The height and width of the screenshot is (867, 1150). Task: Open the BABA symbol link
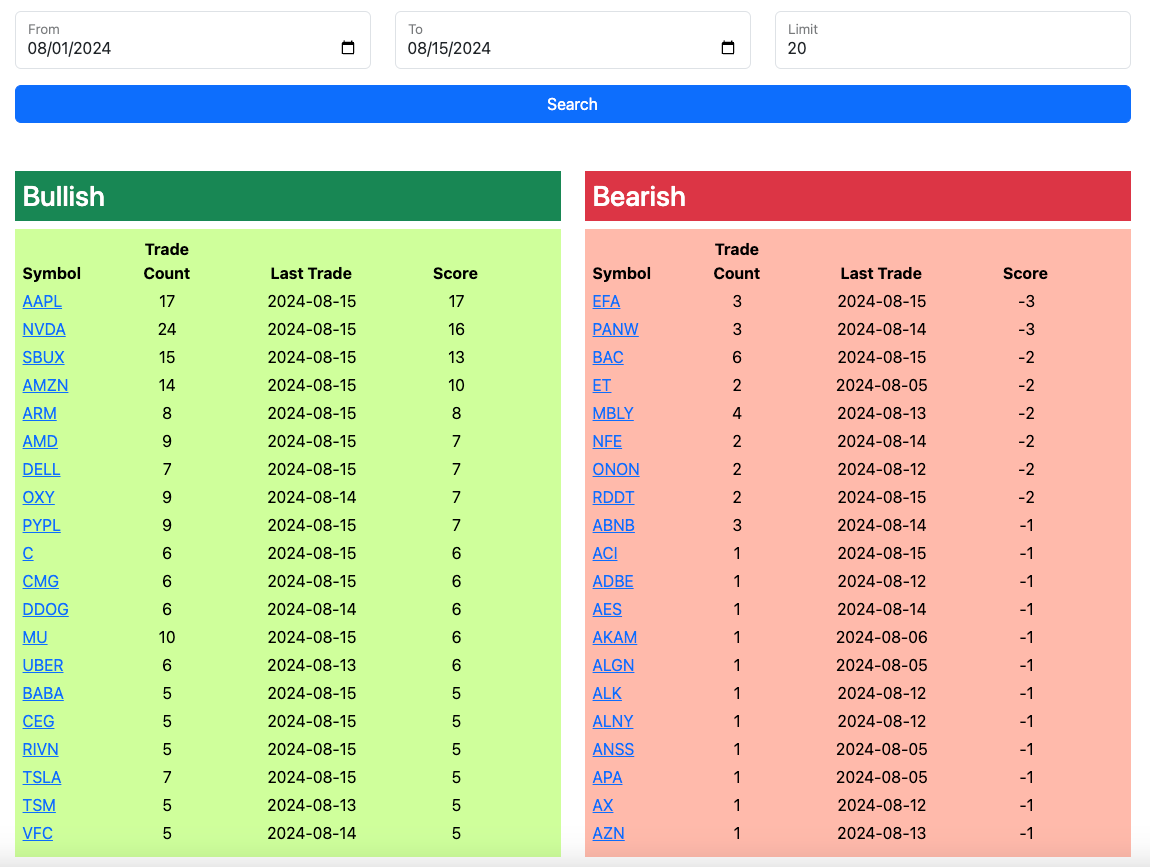(43, 693)
